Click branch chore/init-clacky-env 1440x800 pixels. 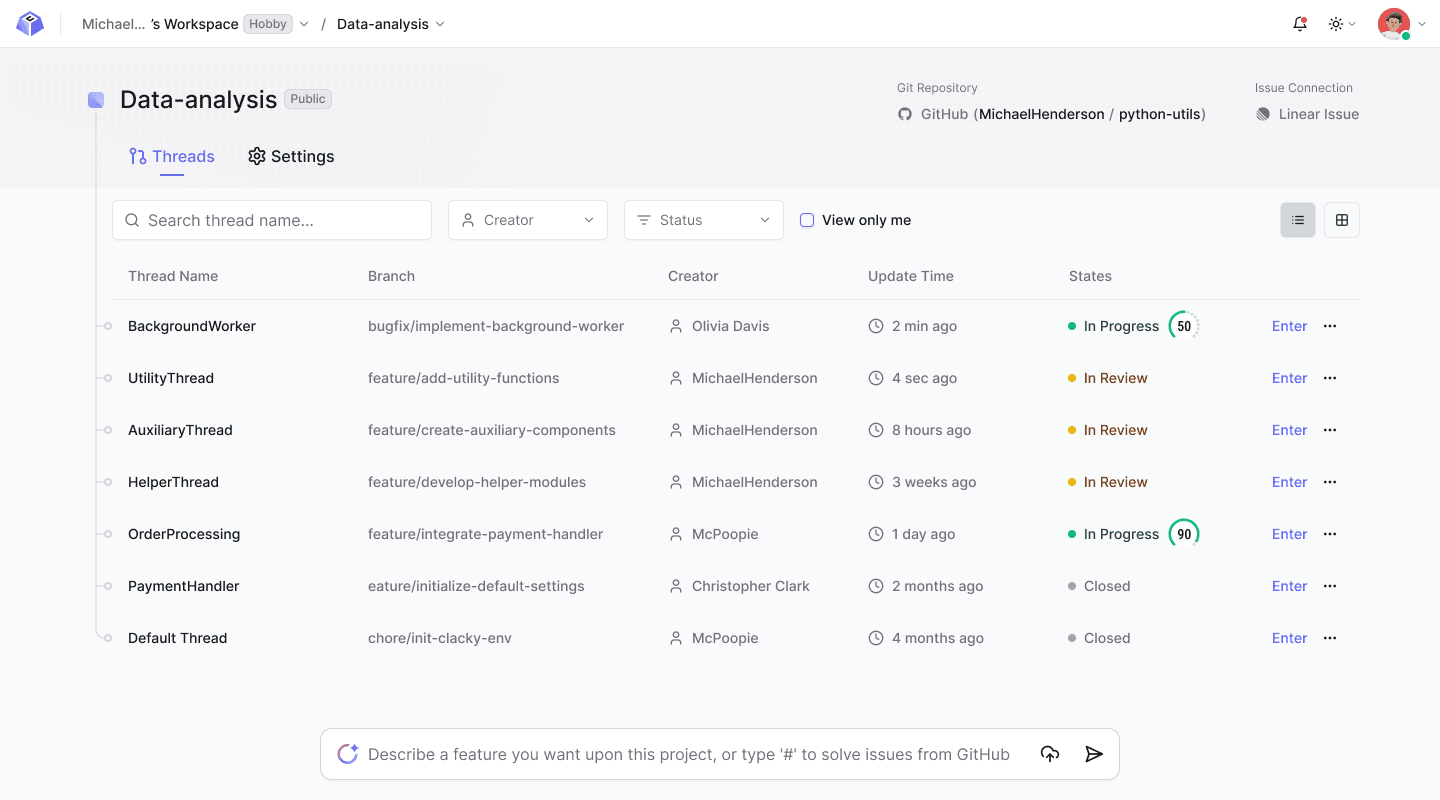click(x=440, y=638)
